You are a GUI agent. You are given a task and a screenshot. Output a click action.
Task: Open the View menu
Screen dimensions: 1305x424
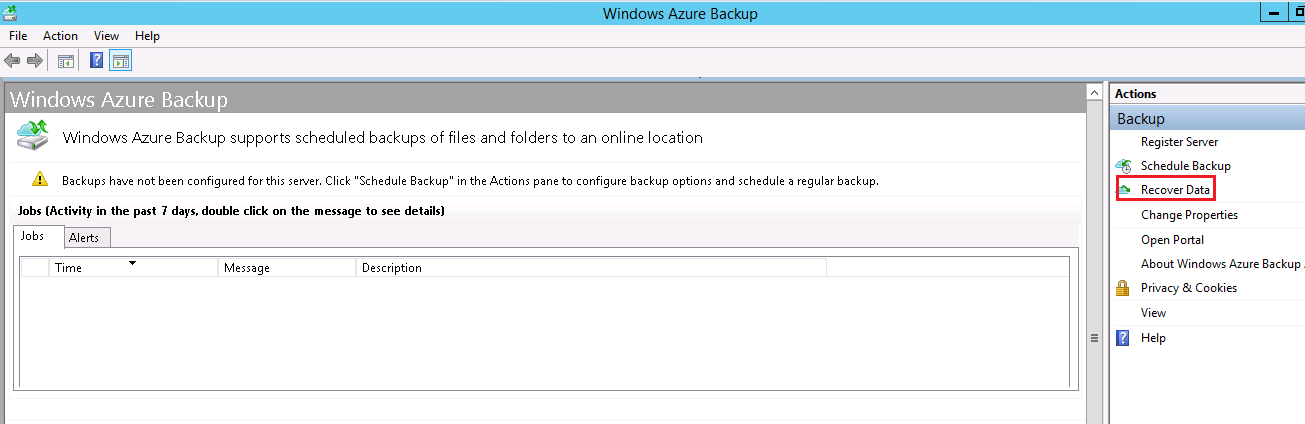pos(106,36)
